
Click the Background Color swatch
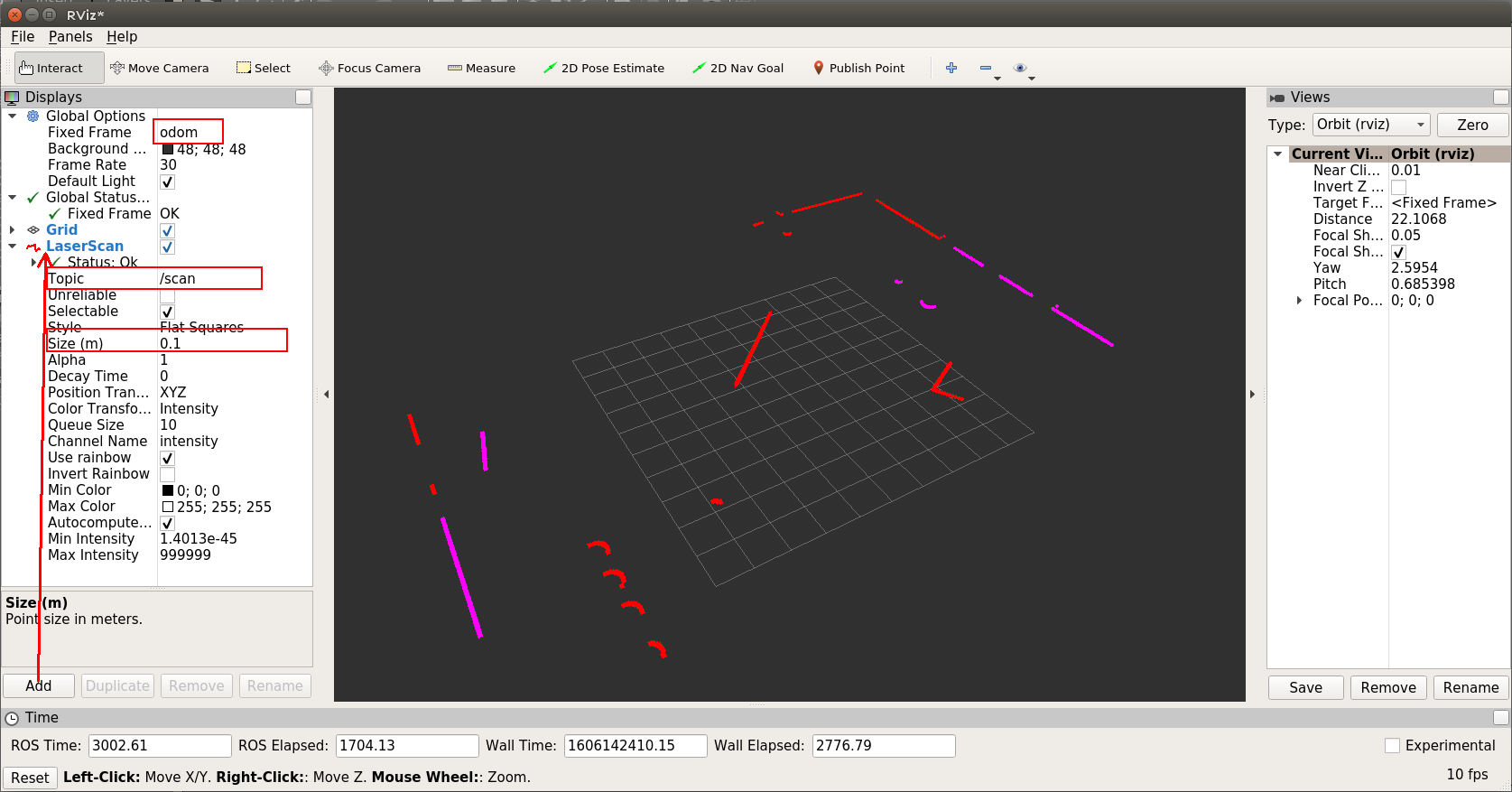(x=167, y=149)
